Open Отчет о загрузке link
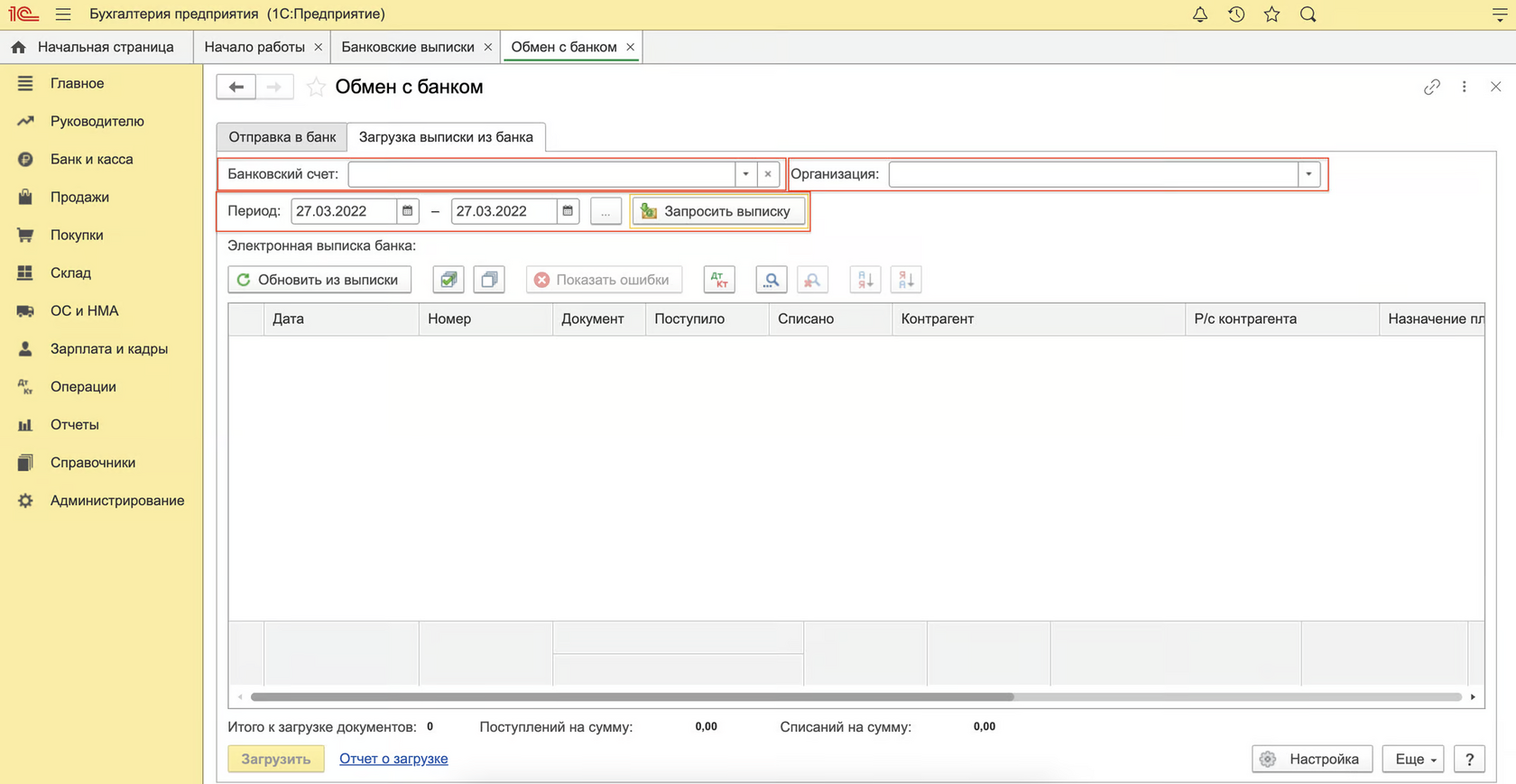1516x784 pixels. (x=393, y=759)
